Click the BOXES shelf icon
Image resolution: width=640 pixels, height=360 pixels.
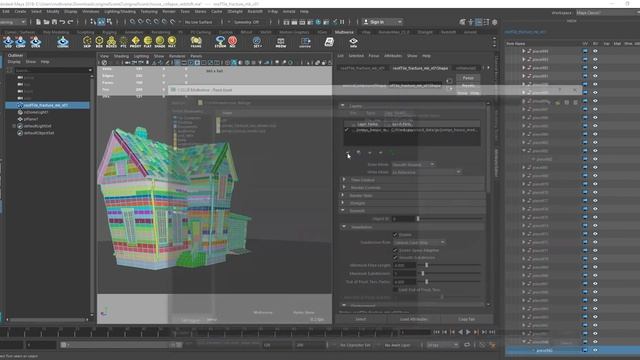[111, 42]
